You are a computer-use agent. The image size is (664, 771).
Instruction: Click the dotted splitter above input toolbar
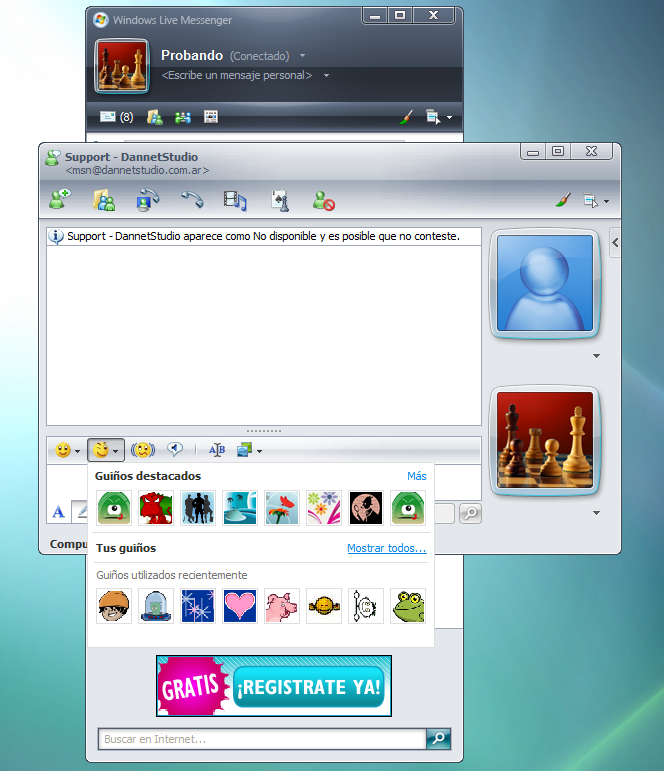pyautogui.click(x=264, y=431)
